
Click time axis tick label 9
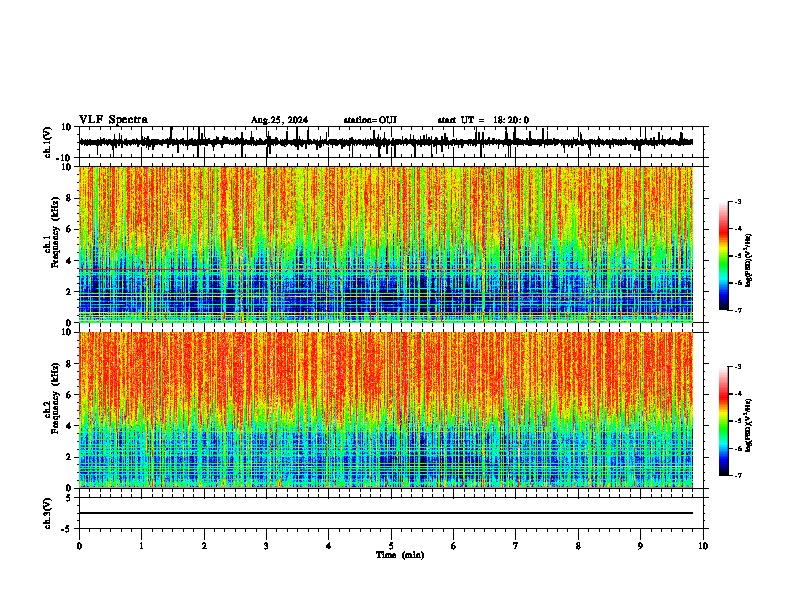click(640, 546)
